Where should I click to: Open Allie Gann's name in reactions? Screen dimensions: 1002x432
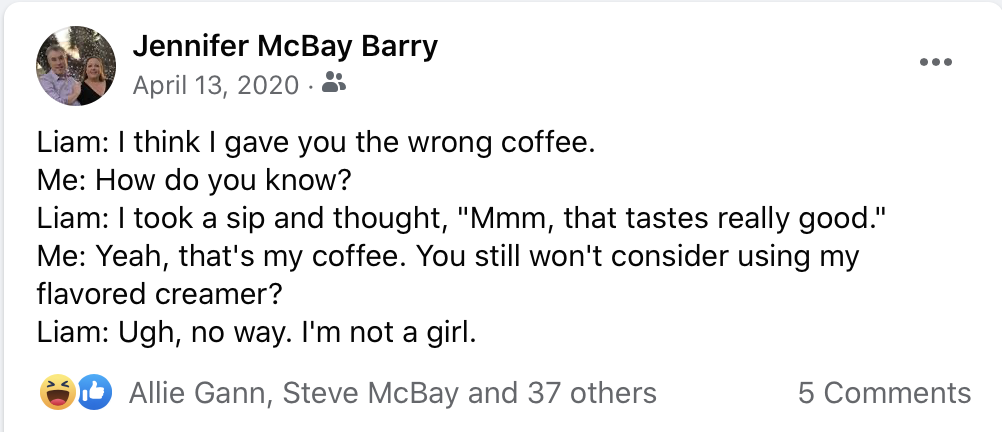point(198,393)
